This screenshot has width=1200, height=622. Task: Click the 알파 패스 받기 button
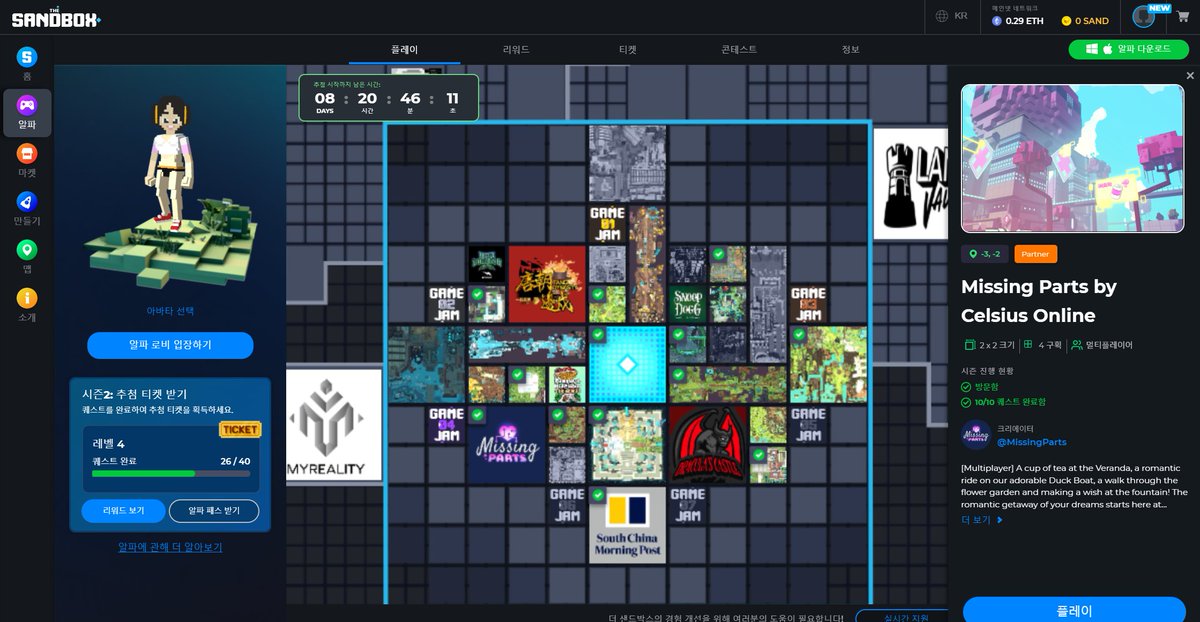(x=213, y=511)
